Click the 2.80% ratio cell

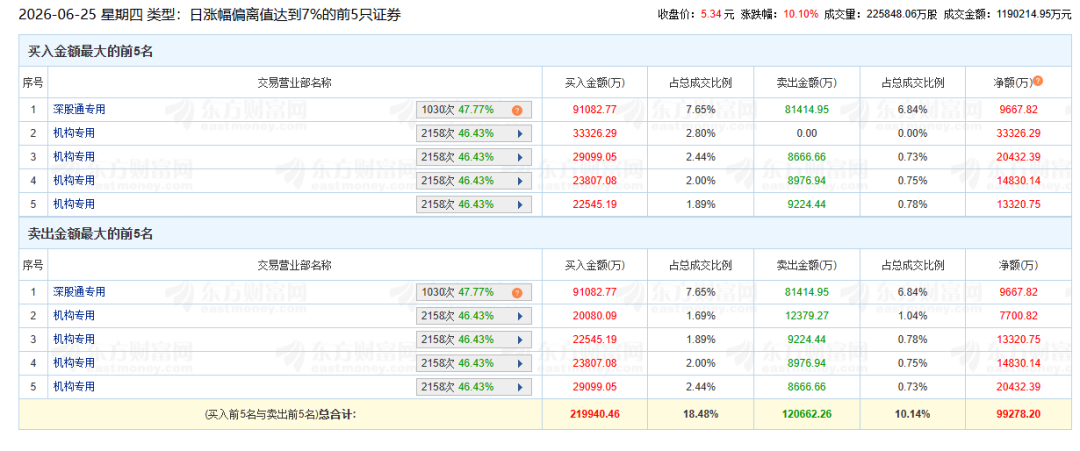[700, 133]
